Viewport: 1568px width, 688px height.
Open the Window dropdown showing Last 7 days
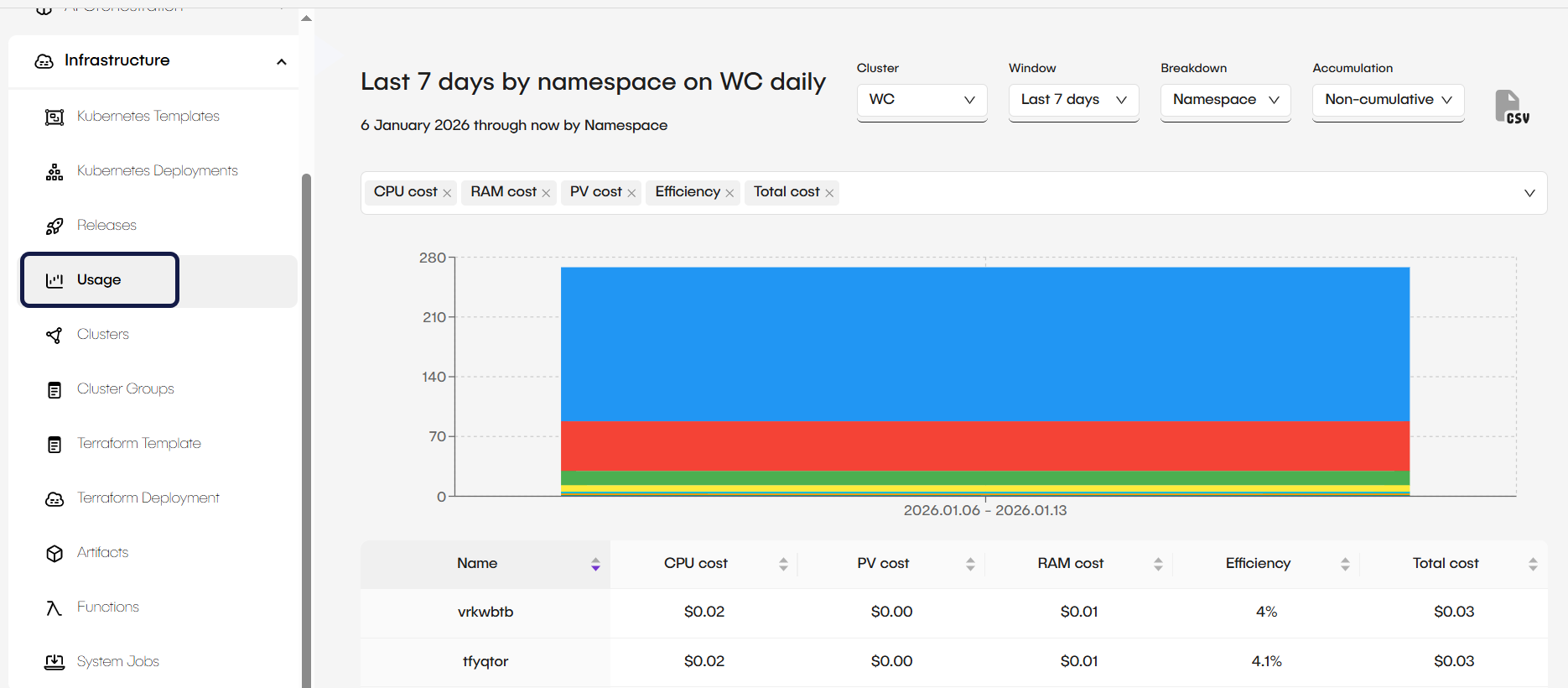pos(1073,100)
